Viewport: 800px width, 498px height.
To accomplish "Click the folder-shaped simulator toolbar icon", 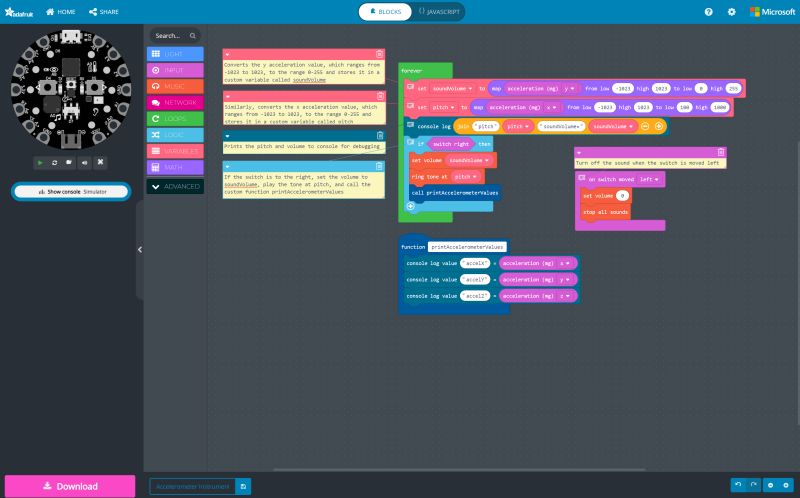I will [x=69, y=162].
